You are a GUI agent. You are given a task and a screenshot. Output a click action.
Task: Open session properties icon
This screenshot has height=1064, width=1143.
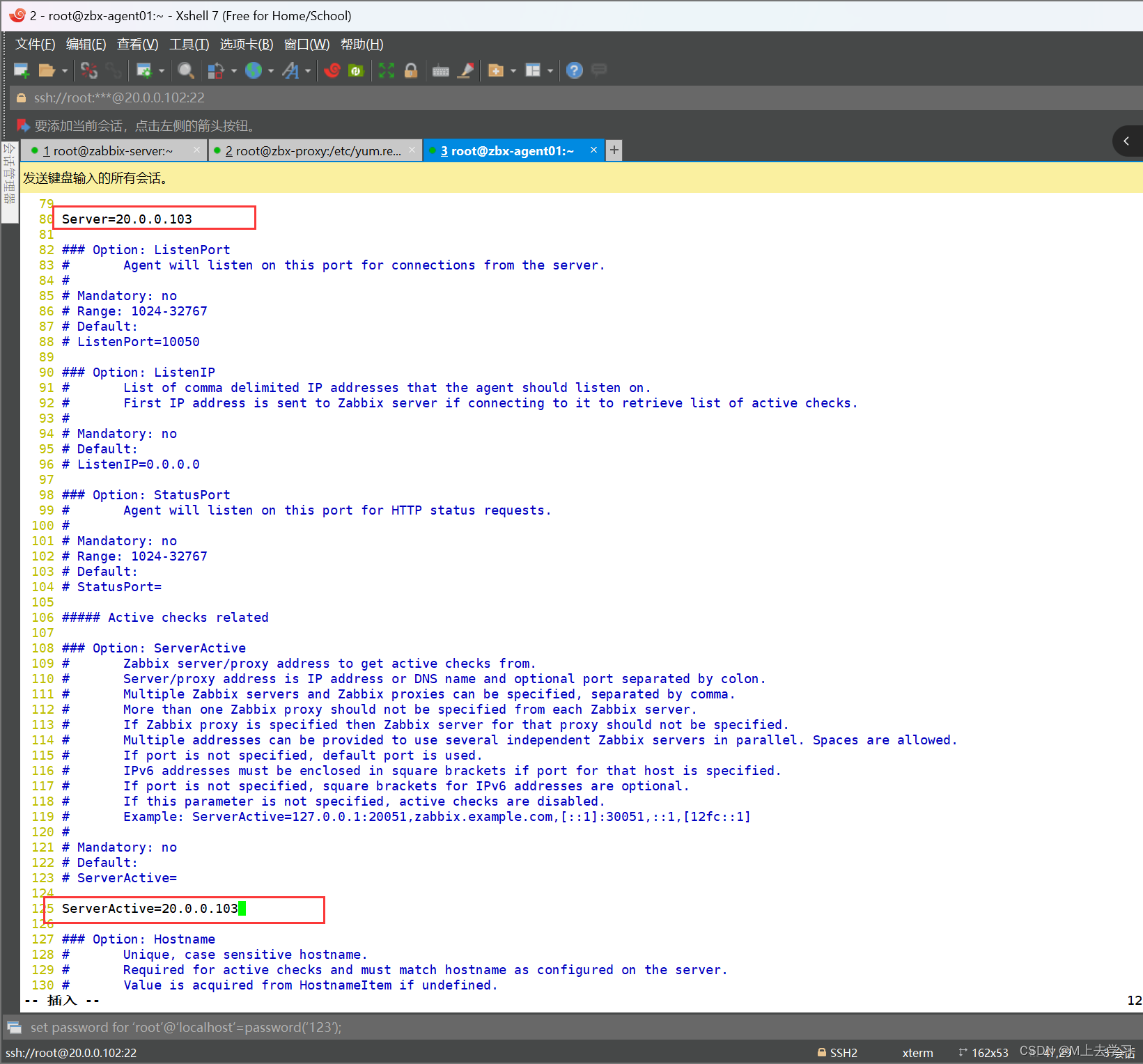(144, 70)
